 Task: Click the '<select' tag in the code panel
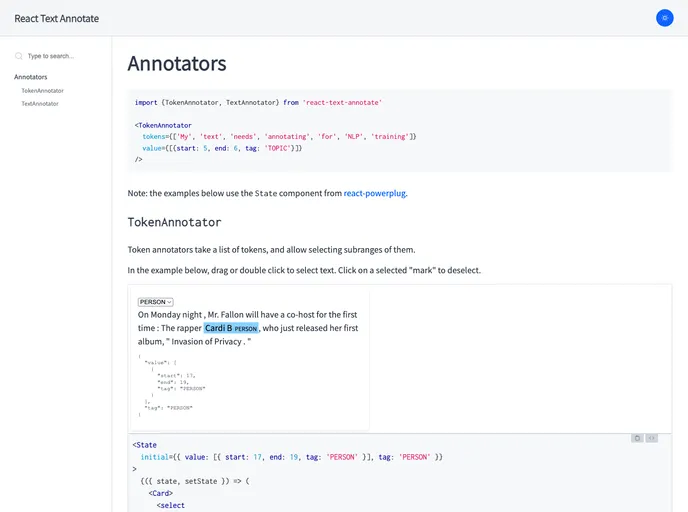click(171, 505)
